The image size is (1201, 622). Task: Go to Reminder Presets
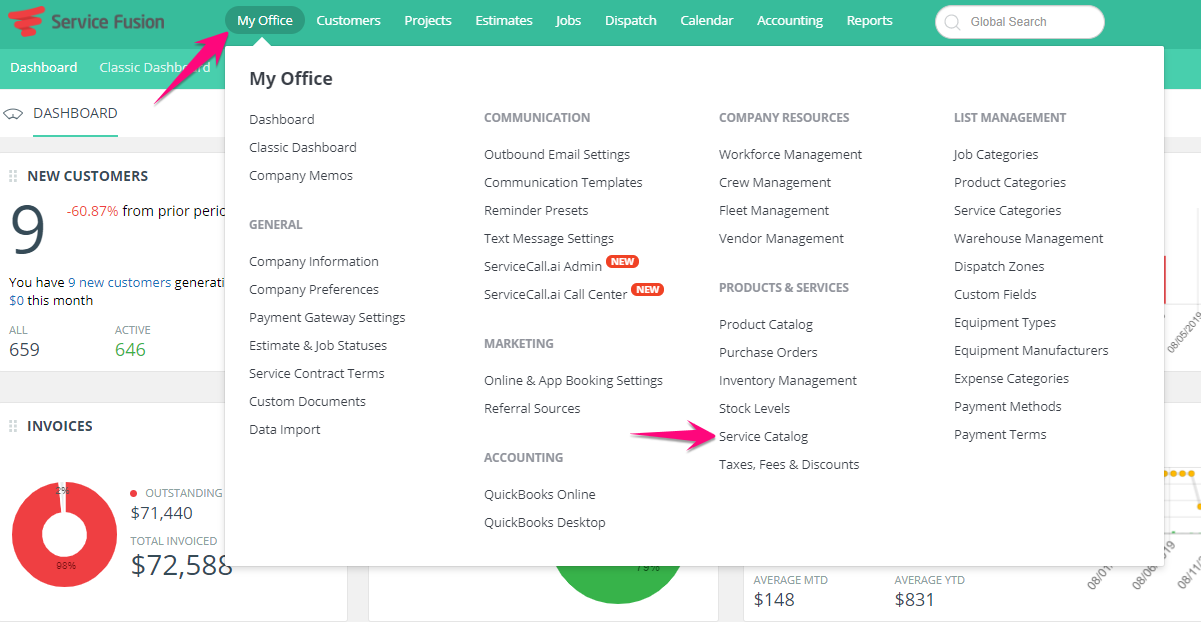tap(536, 211)
